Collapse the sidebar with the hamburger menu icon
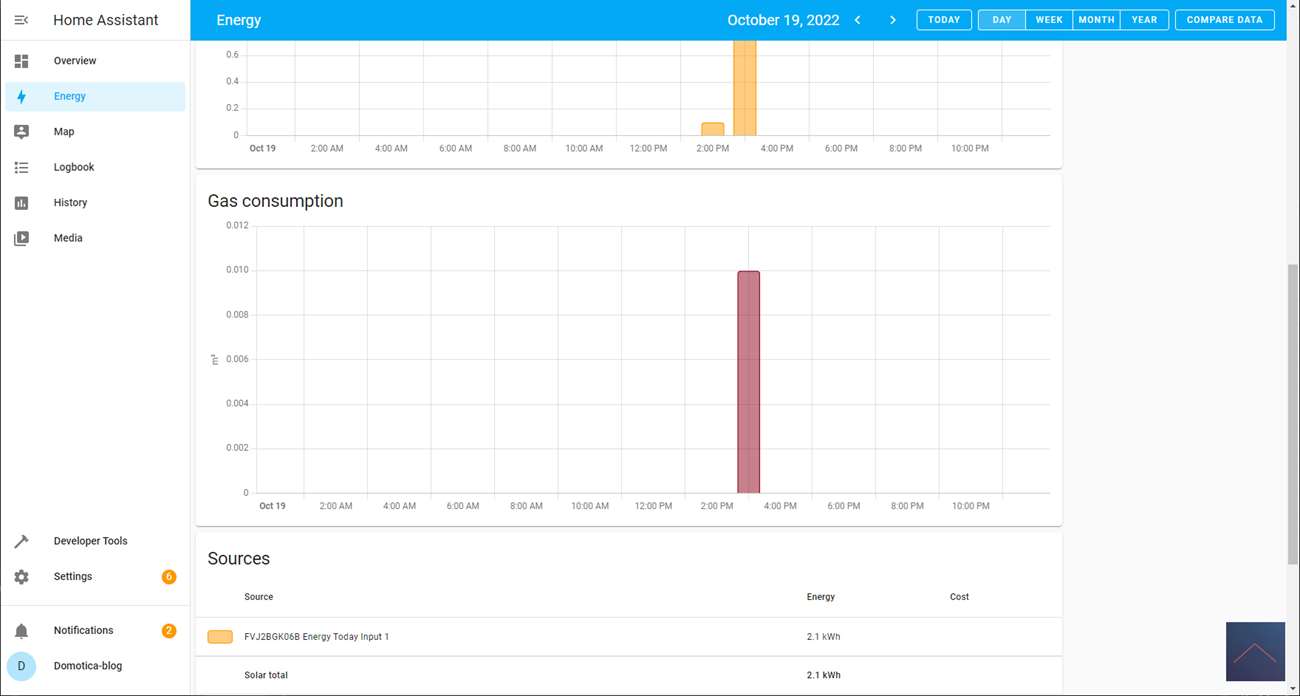 pyautogui.click(x=21, y=20)
